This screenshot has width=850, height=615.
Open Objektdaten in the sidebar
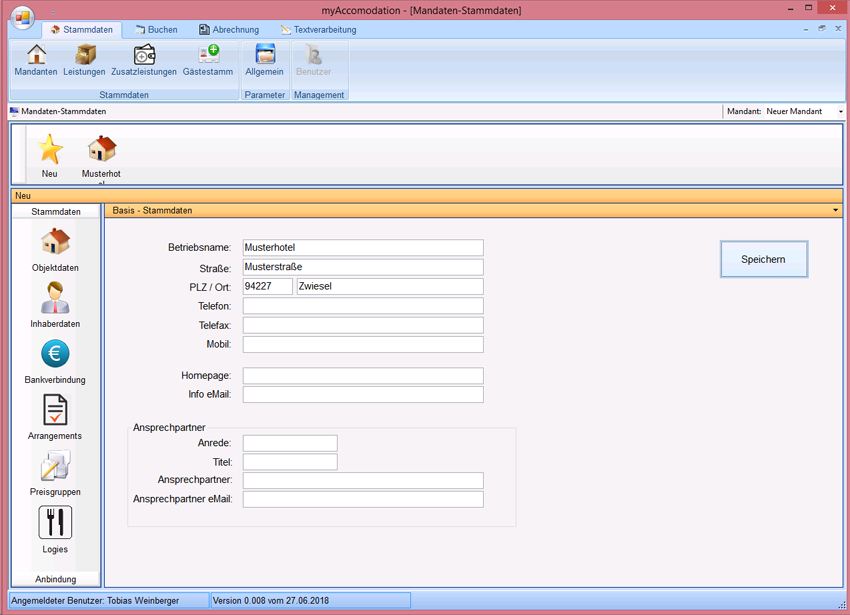point(55,250)
